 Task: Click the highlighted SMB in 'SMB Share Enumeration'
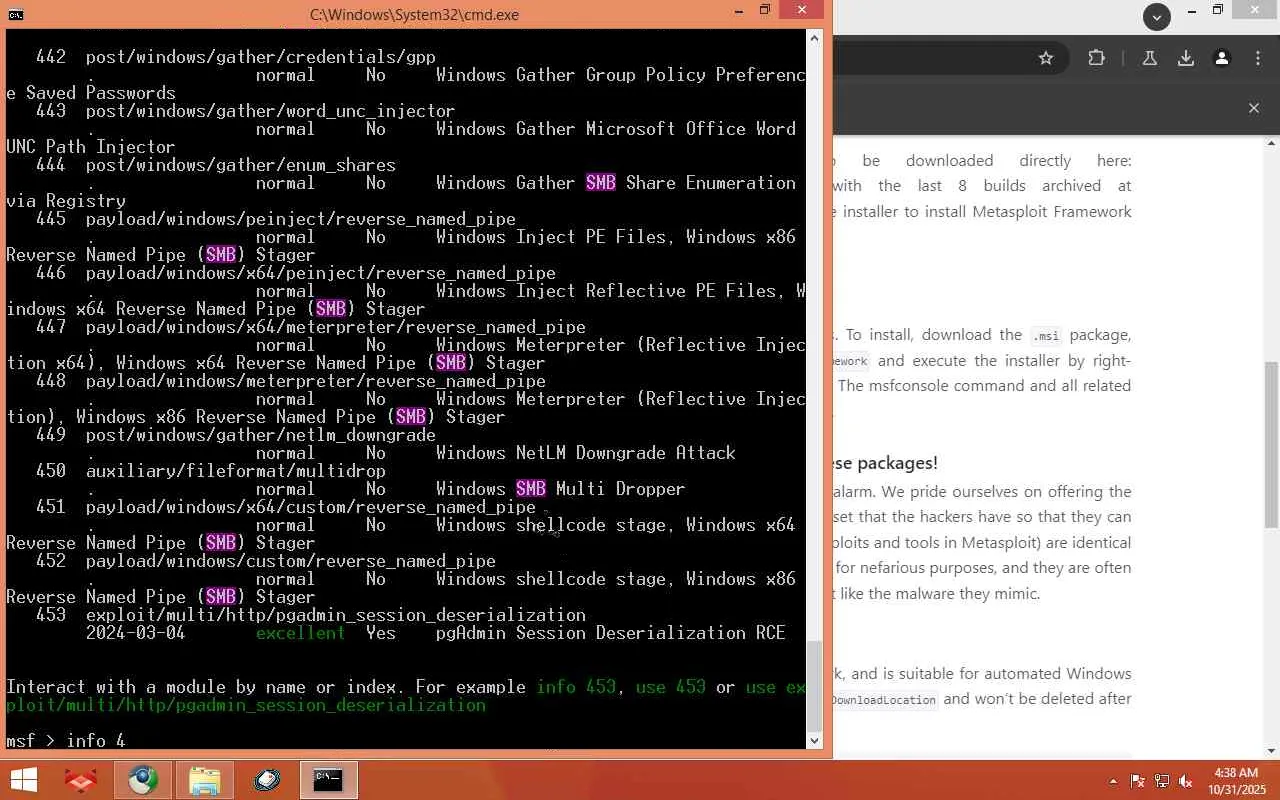[x=601, y=183]
